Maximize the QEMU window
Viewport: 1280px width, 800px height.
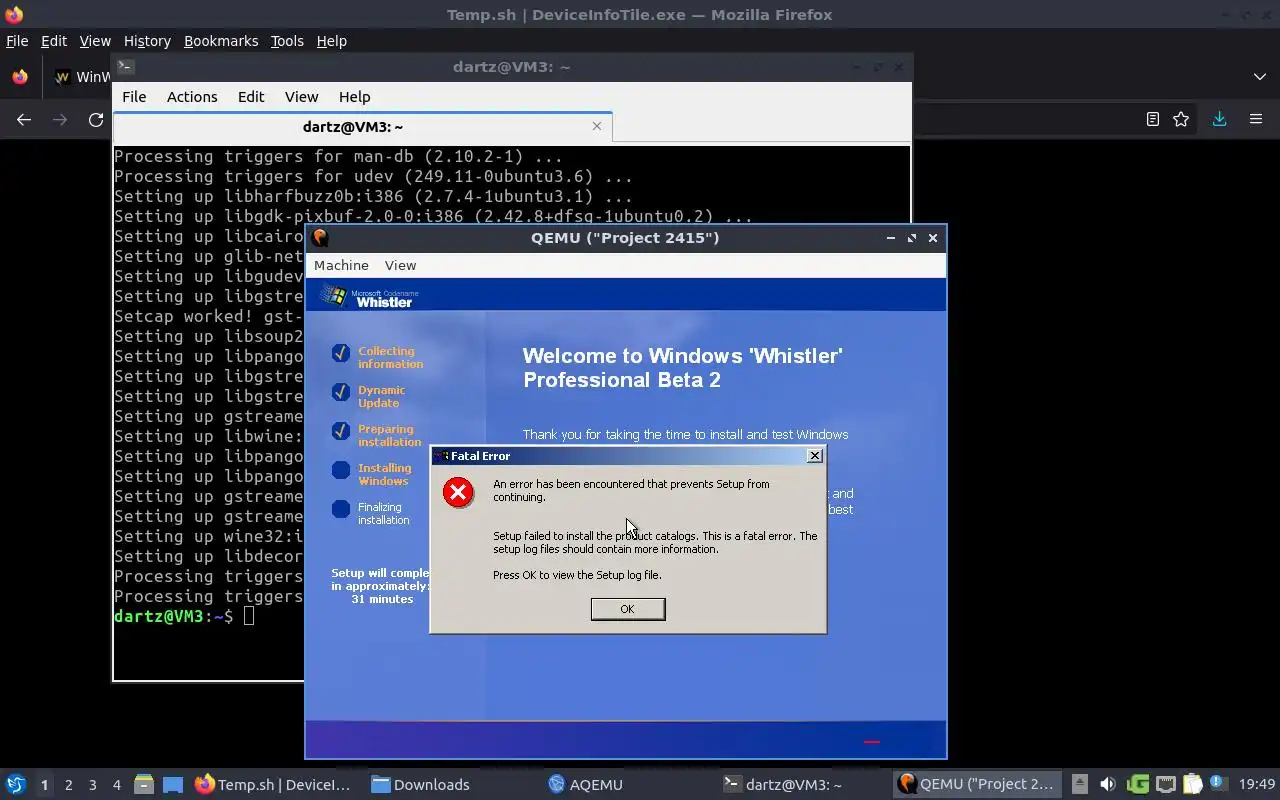[911, 238]
